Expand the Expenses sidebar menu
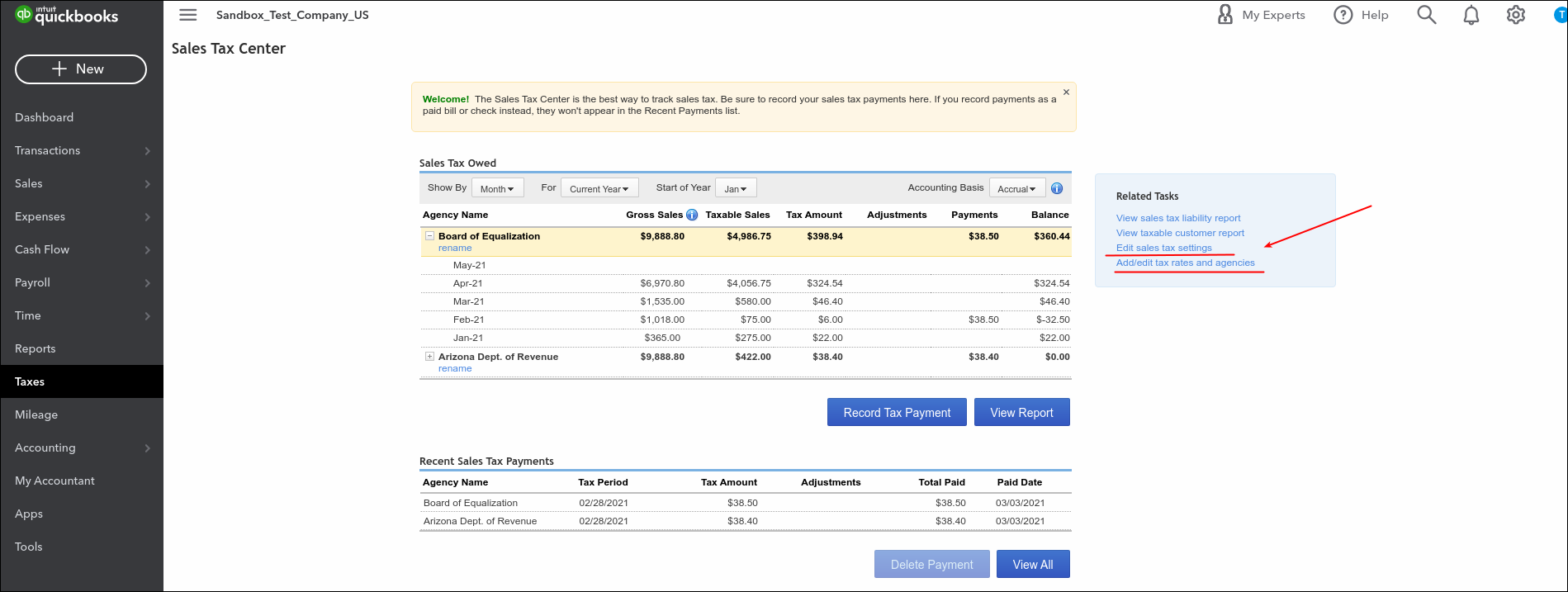 click(x=82, y=216)
